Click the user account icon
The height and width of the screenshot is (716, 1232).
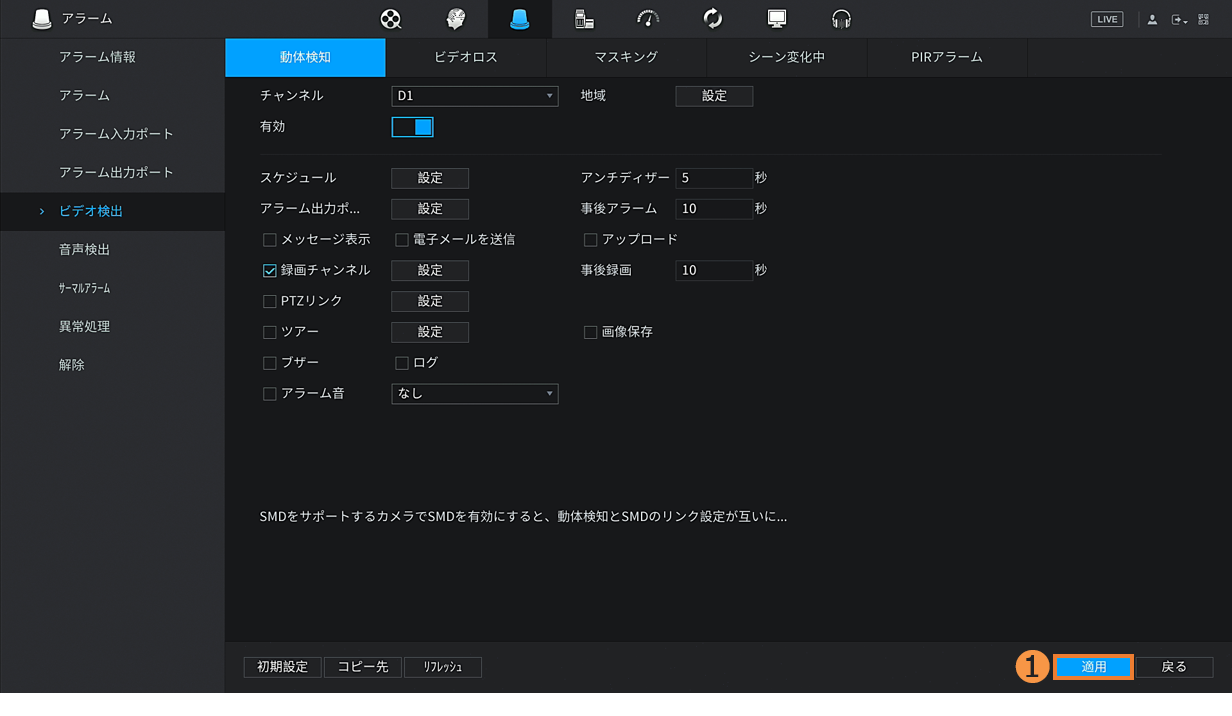(1152, 20)
